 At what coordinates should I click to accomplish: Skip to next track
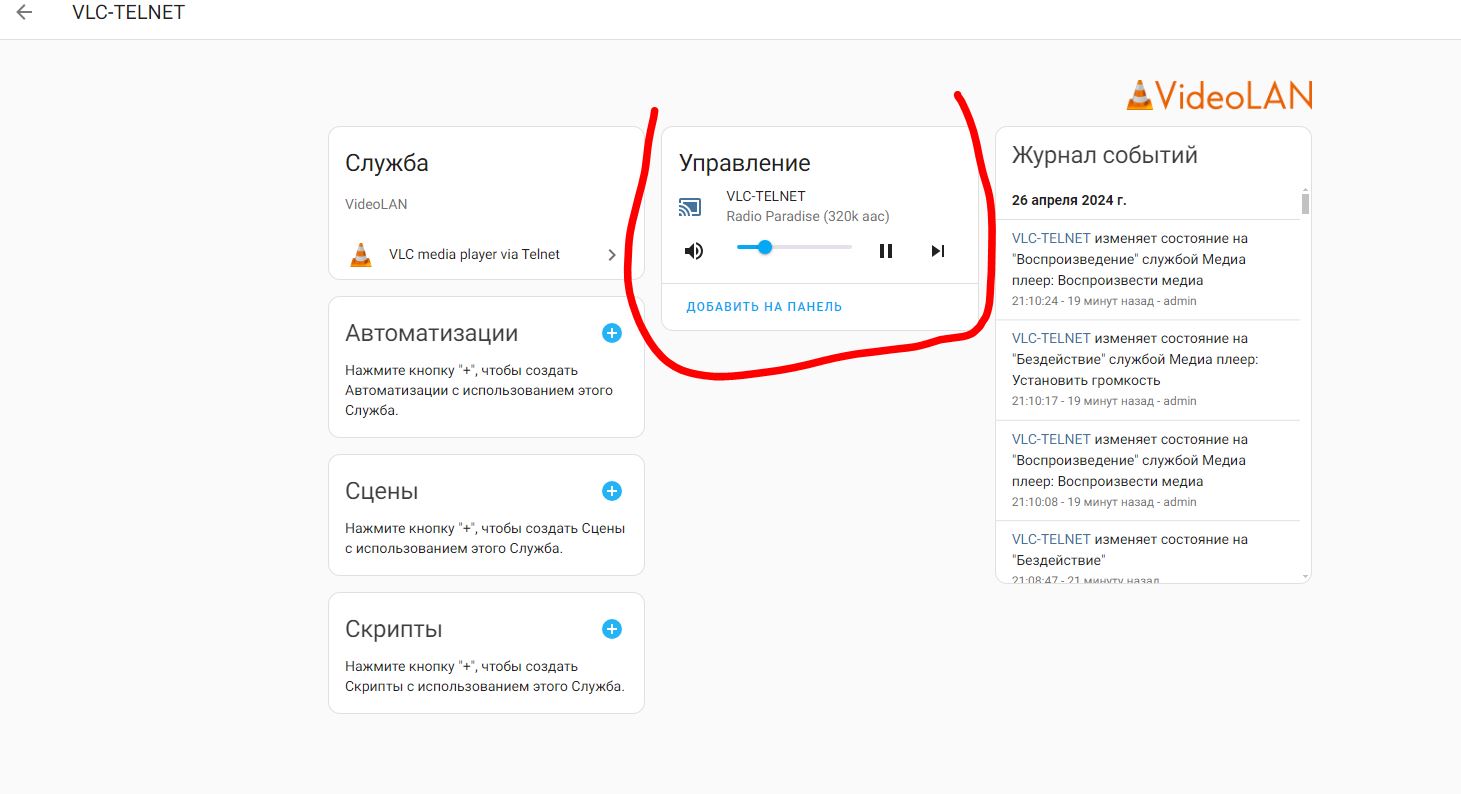938,251
